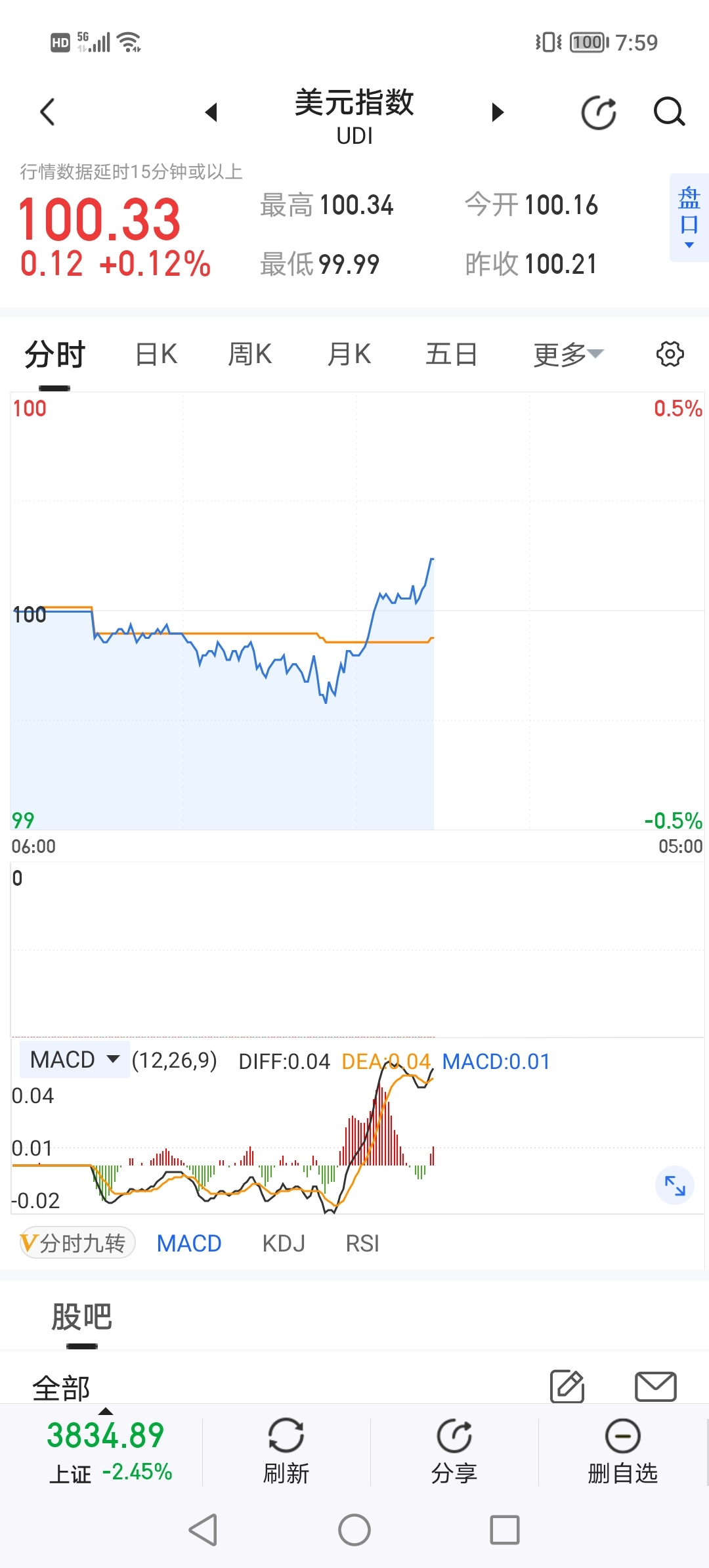Switch to the 五日 tab
The width and height of the screenshot is (709, 1568).
(452, 355)
